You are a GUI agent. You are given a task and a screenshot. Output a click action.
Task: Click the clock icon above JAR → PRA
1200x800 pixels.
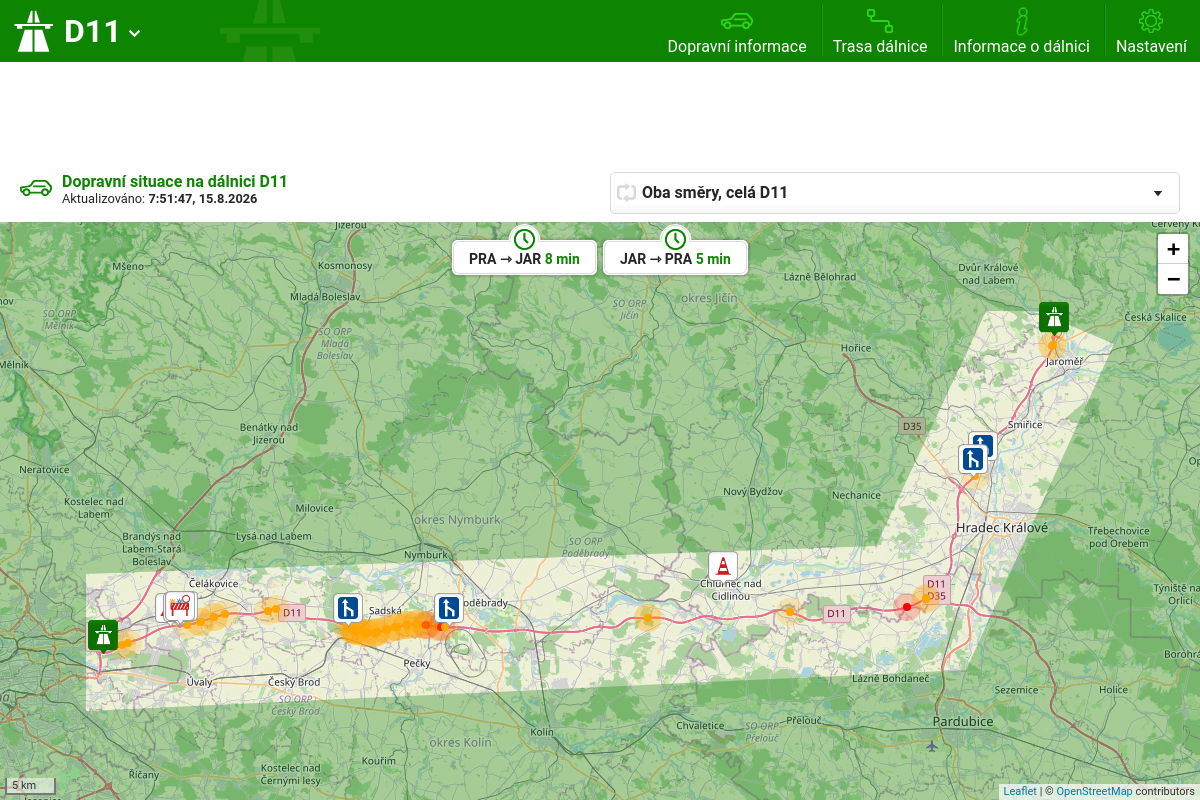point(675,239)
